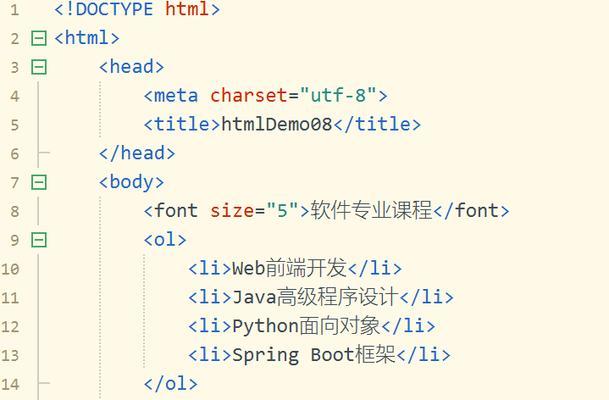Collapse the body section fold marker
The height and width of the screenshot is (400, 609).
click(39, 183)
